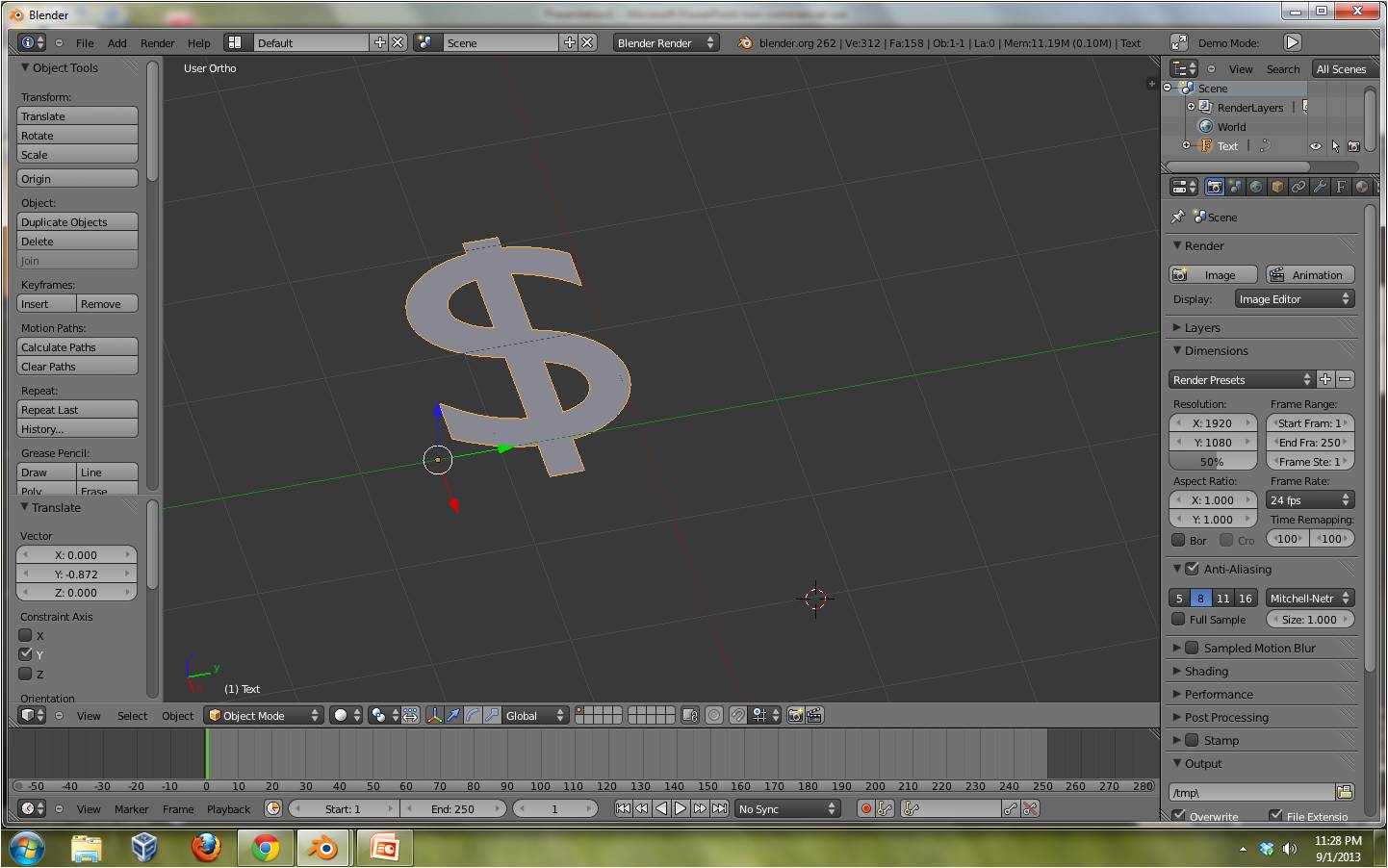Screen dimensions: 1388x868
Task: Click lock camera and layers icon
Action: 689,715
